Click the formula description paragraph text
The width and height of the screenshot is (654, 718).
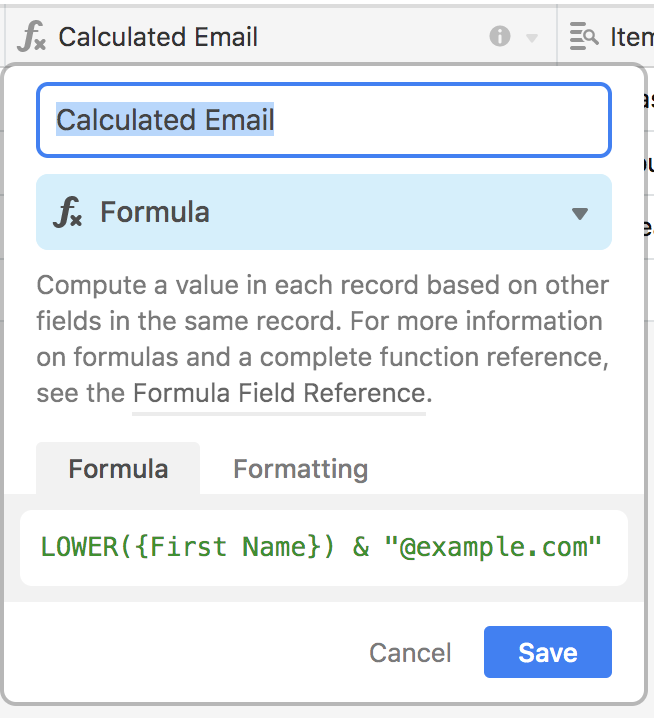[322, 322]
